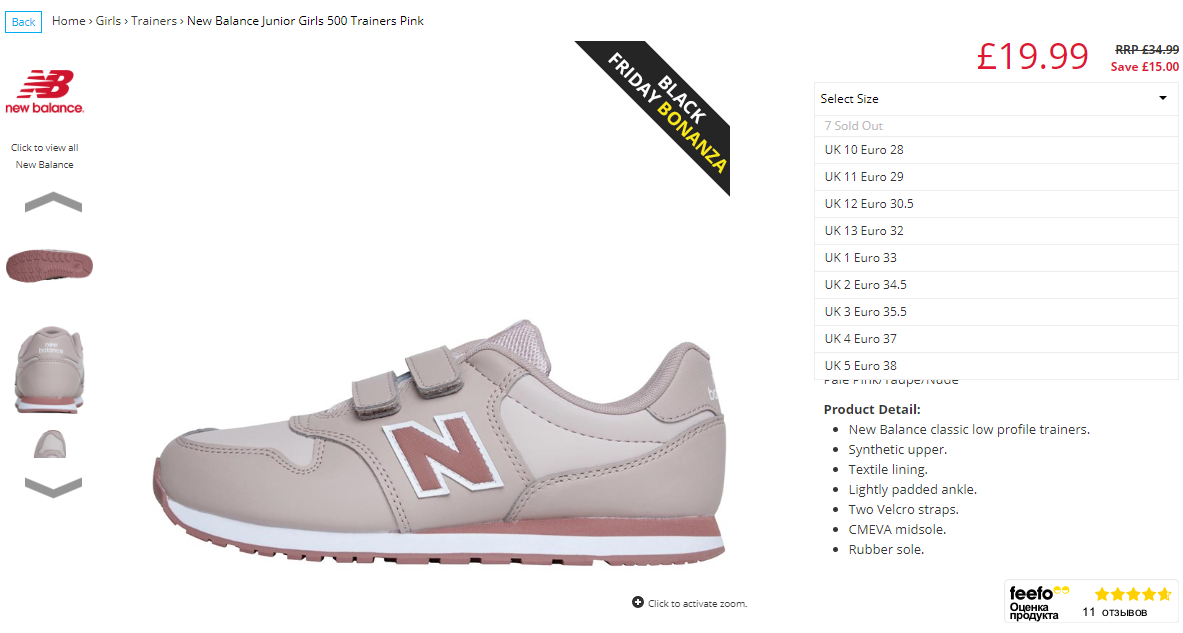Collapse the Select Size dropdown arrow
1183x633 pixels.
pos(1163,99)
